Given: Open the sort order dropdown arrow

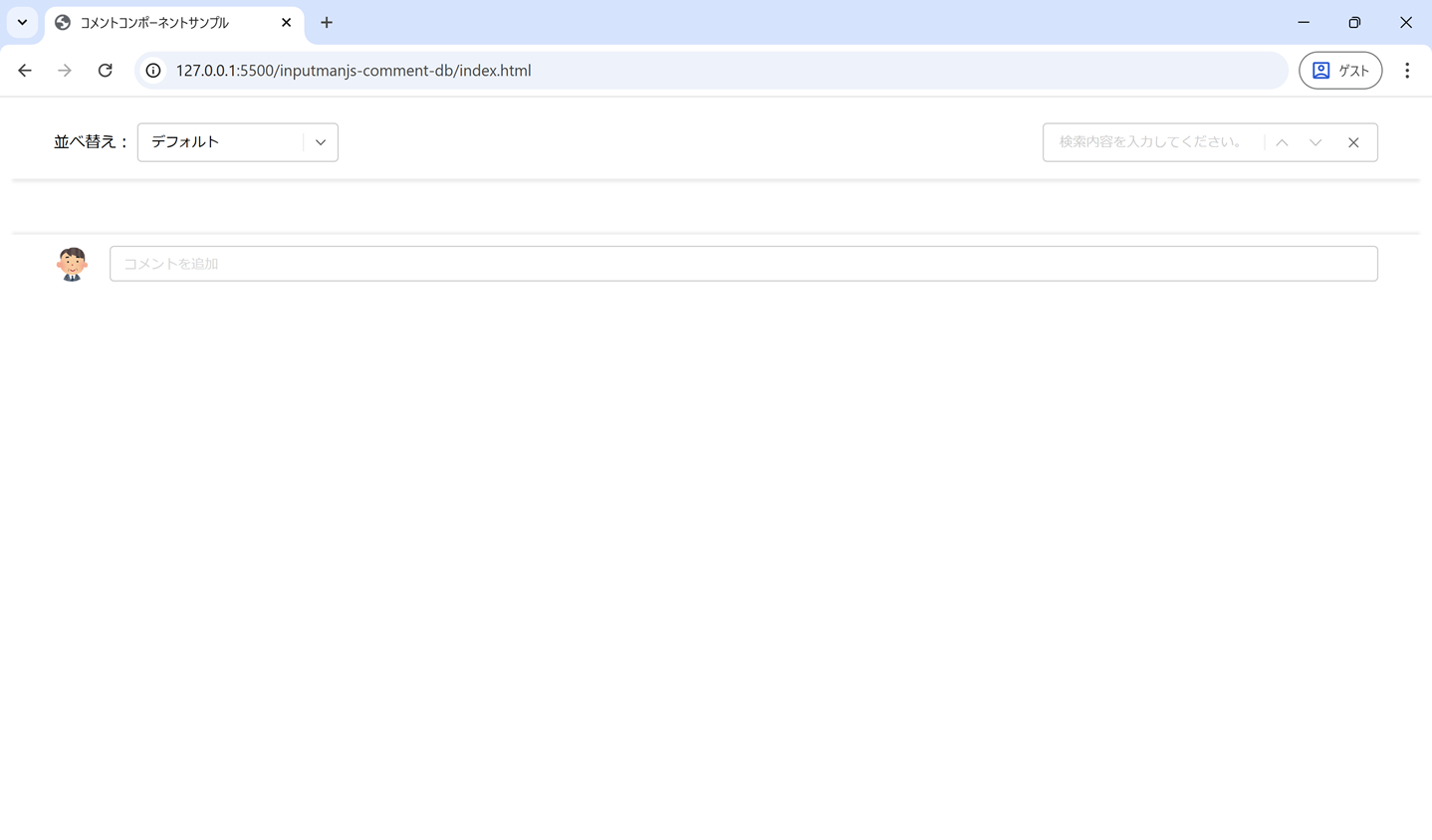Looking at the screenshot, I should (x=321, y=142).
